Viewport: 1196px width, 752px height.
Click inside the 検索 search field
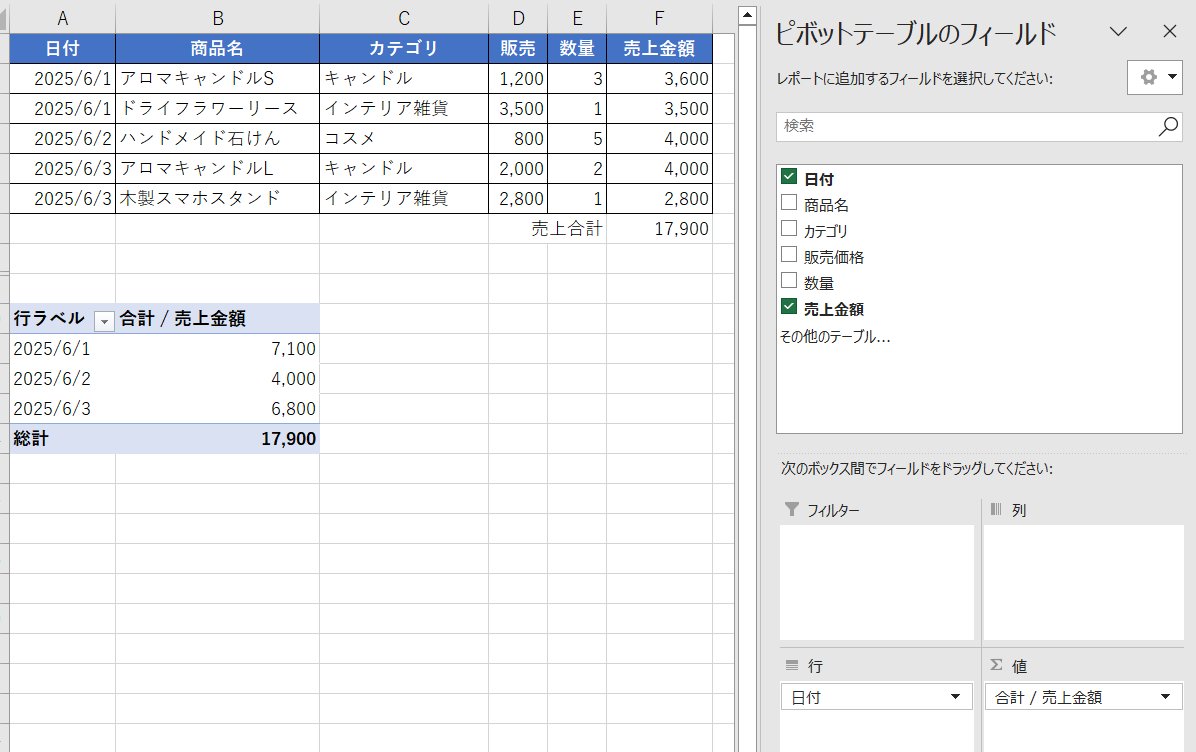tap(950, 127)
